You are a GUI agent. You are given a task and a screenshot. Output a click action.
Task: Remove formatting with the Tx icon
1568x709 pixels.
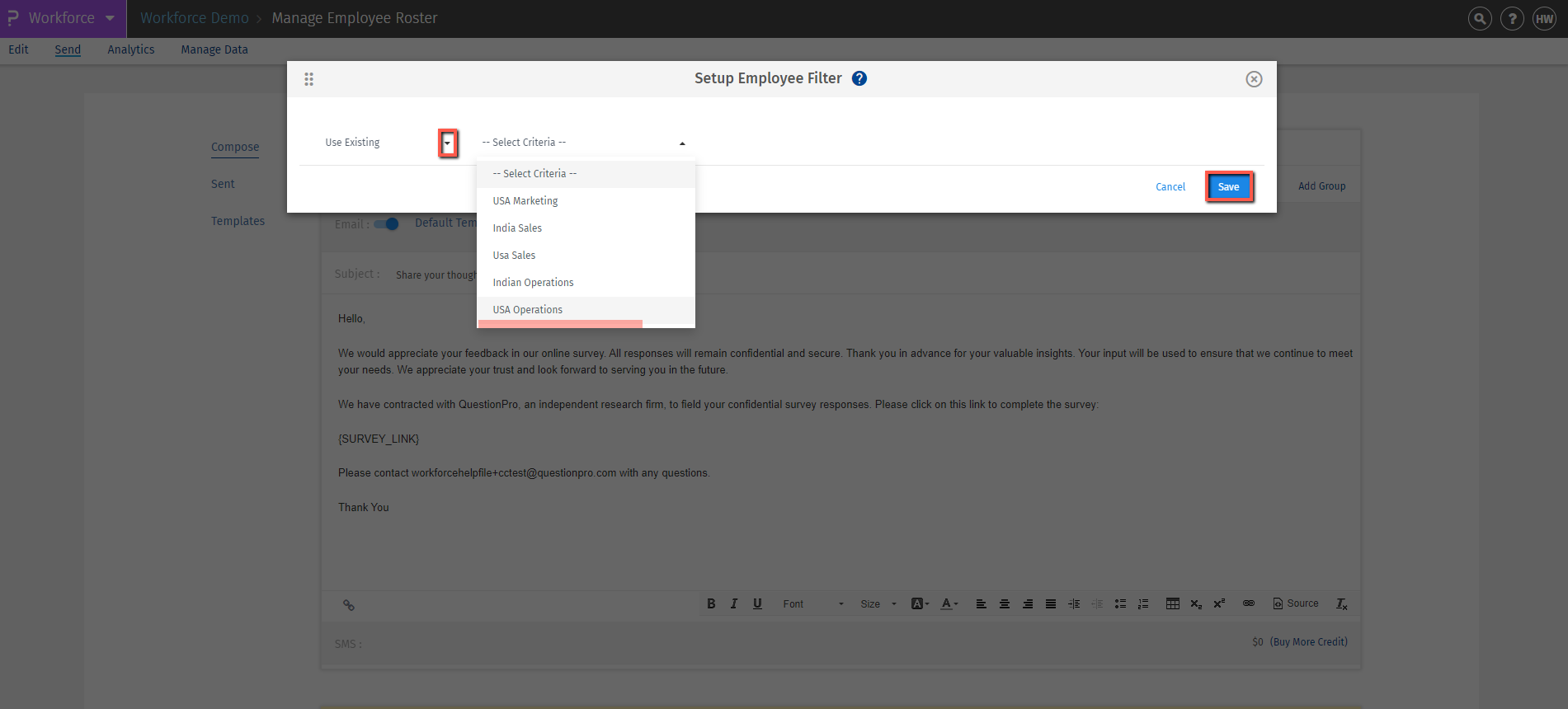tap(1342, 603)
